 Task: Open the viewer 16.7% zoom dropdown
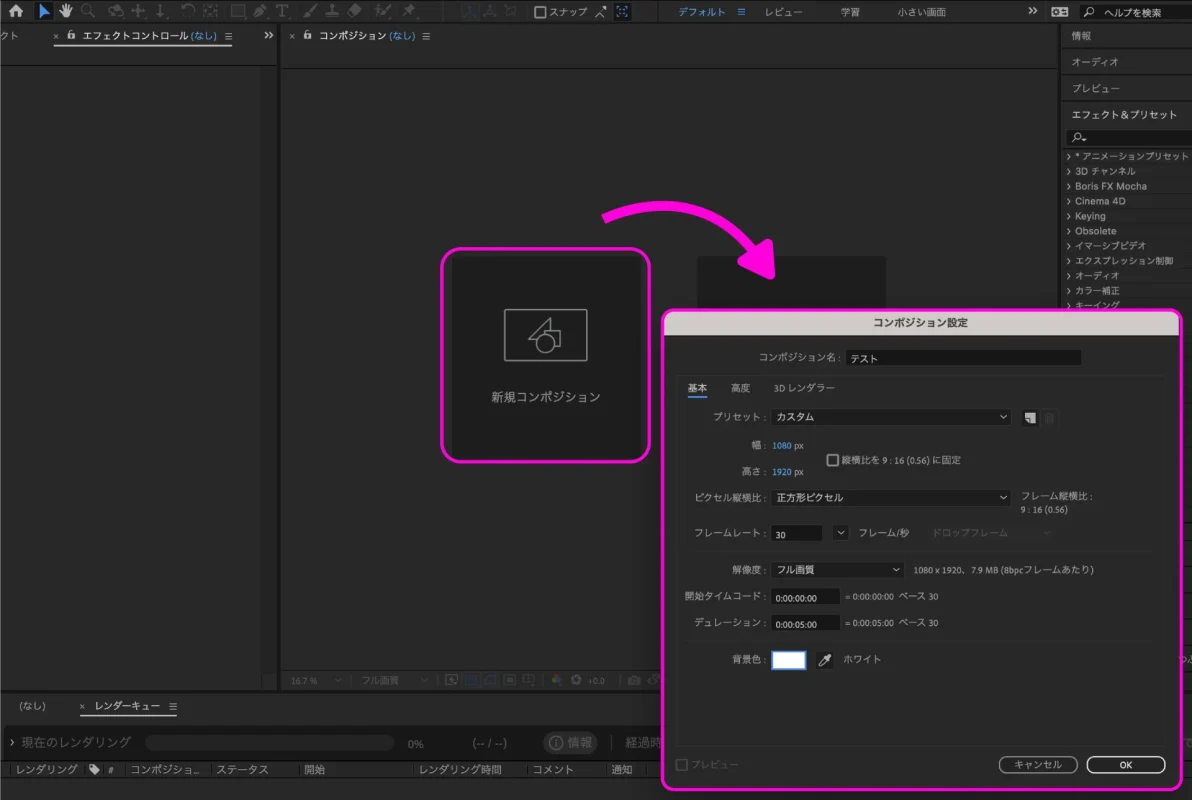coord(315,681)
